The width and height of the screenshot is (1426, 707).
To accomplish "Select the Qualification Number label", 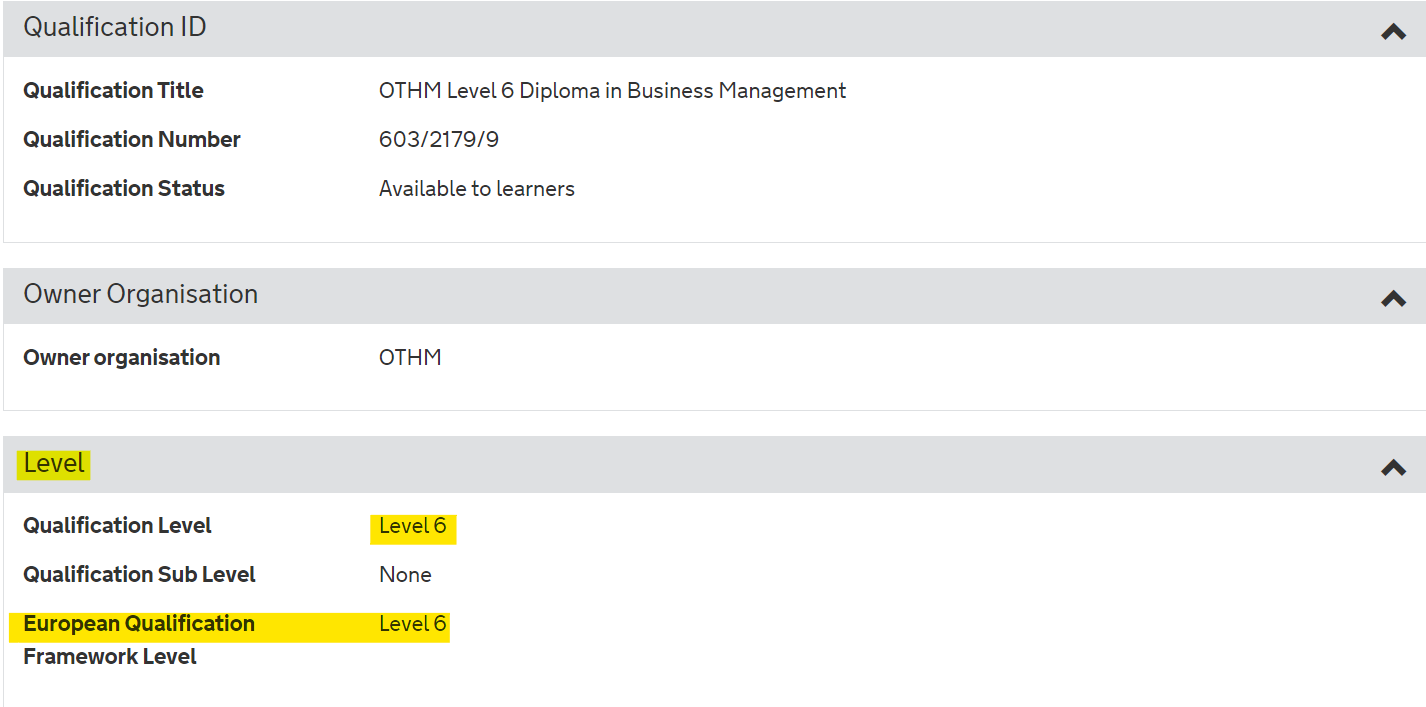I will (132, 140).
